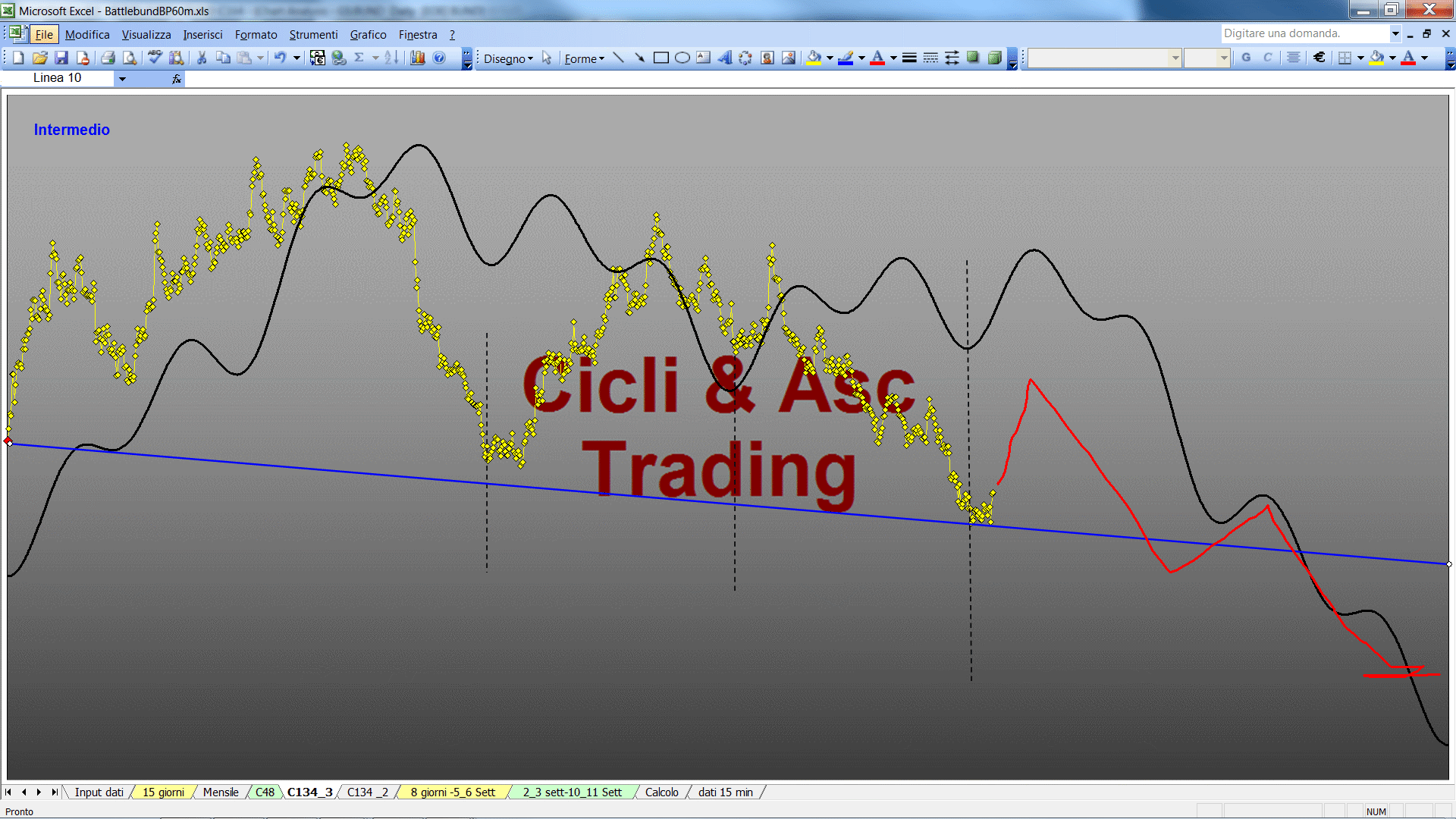Open the Strumenti menu
1456x819 pixels.
(313, 35)
